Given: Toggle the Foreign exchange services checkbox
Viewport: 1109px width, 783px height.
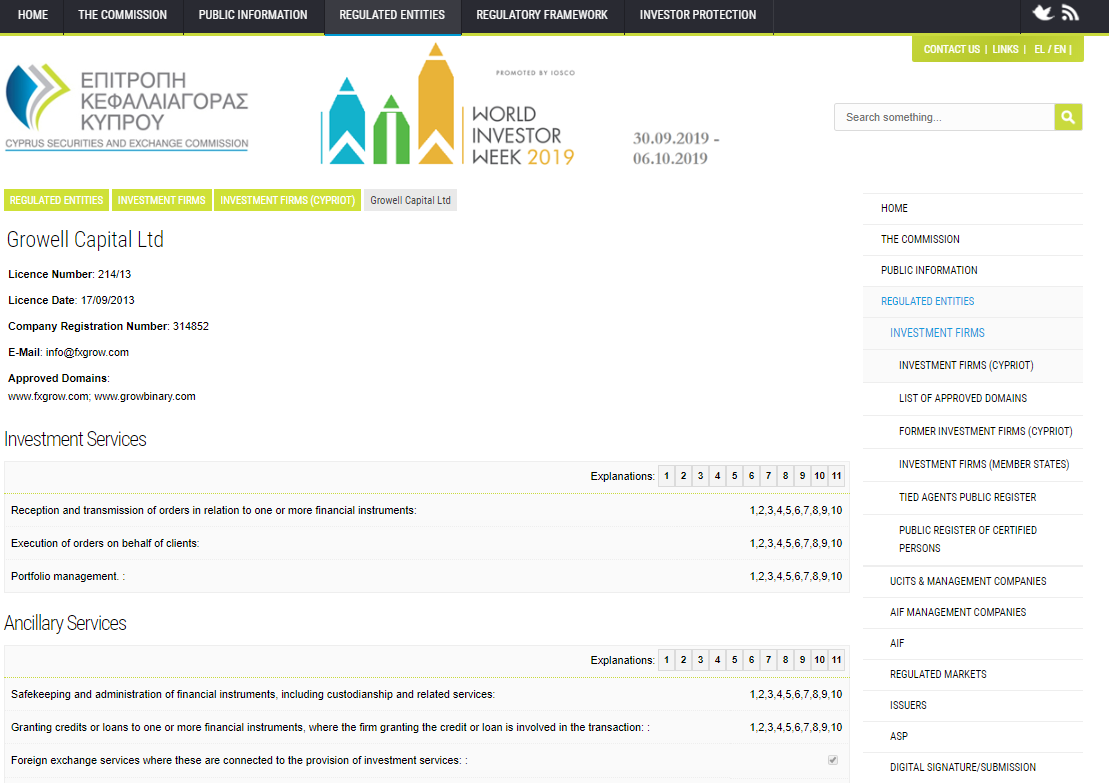Looking at the screenshot, I should pyautogui.click(x=832, y=760).
